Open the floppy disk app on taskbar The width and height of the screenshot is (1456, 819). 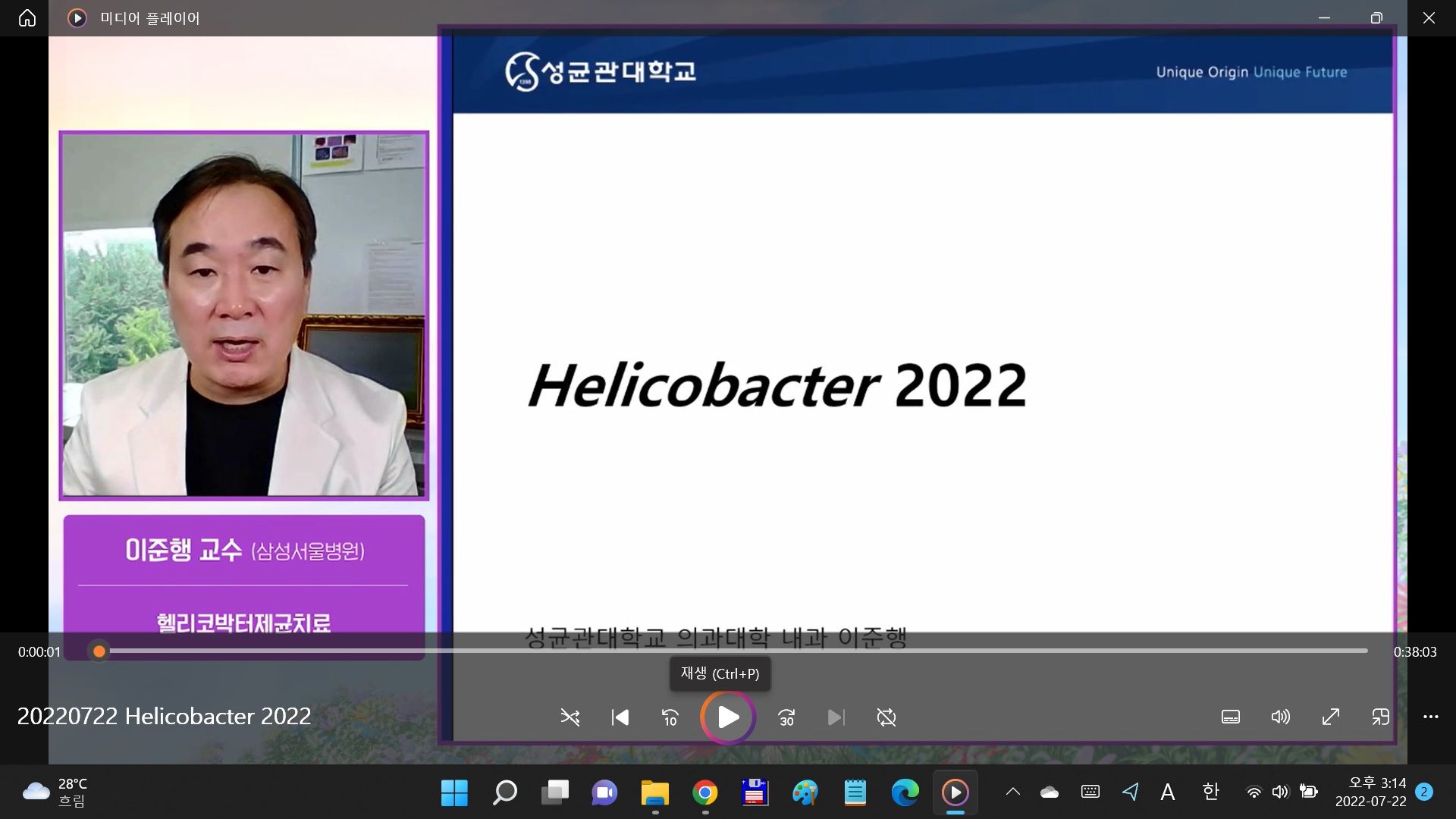pyautogui.click(x=755, y=792)
